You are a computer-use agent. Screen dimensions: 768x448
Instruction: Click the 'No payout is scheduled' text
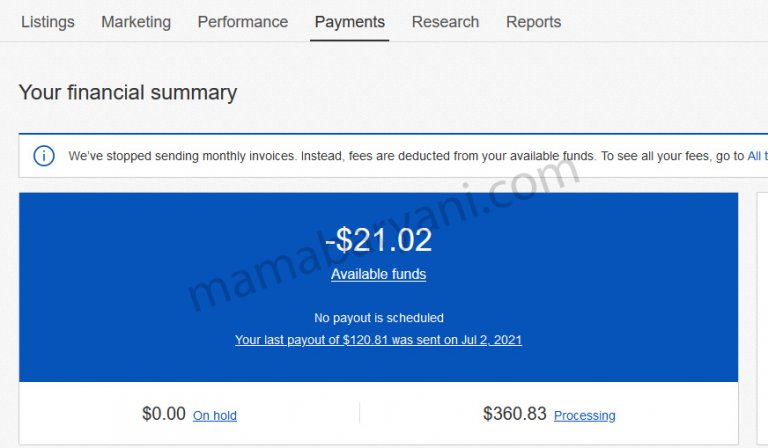pyautogui.click(x=378, y=318)
